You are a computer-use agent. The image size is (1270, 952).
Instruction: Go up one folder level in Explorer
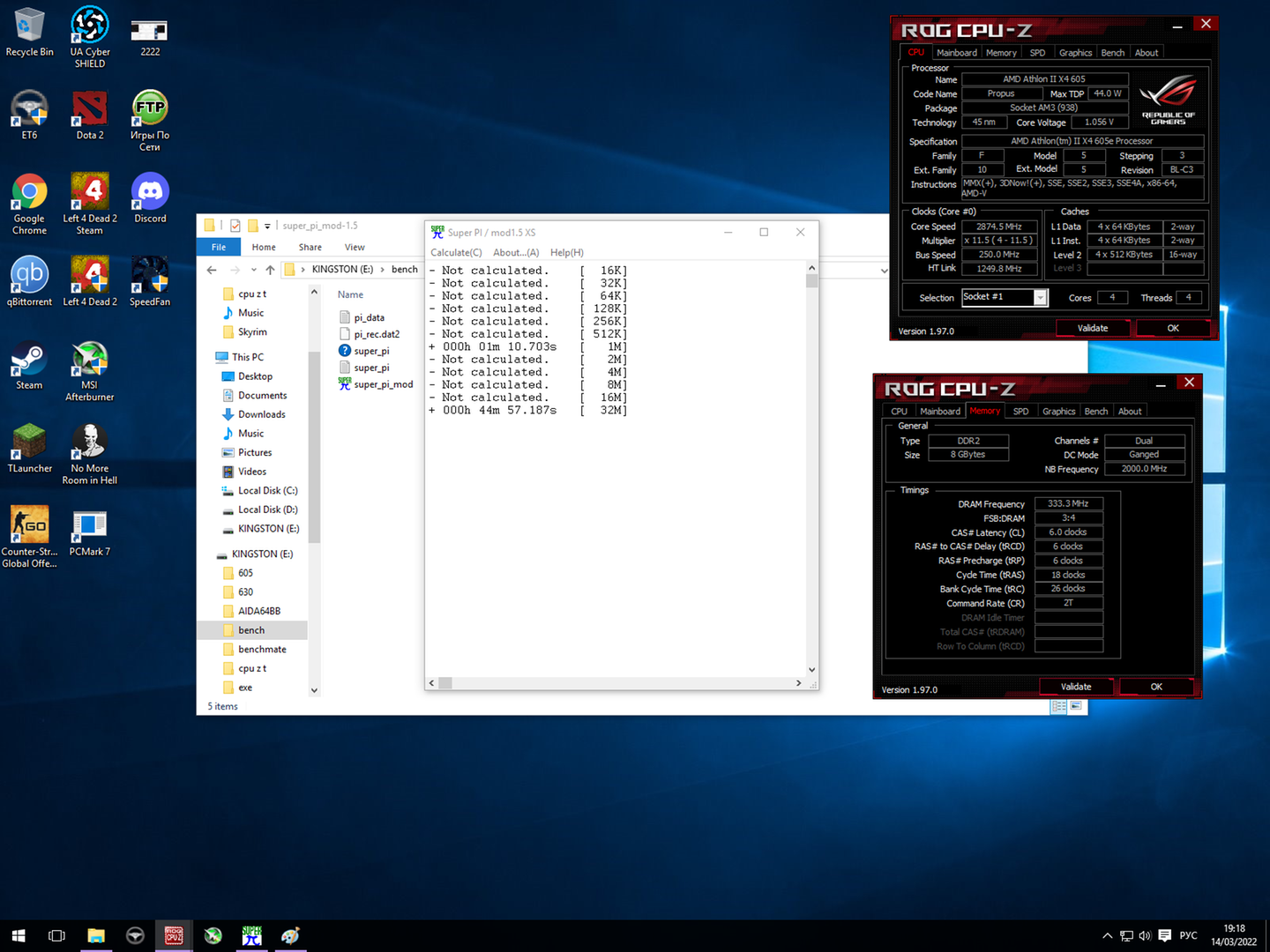pyautogui.click(x=270, y=270)
